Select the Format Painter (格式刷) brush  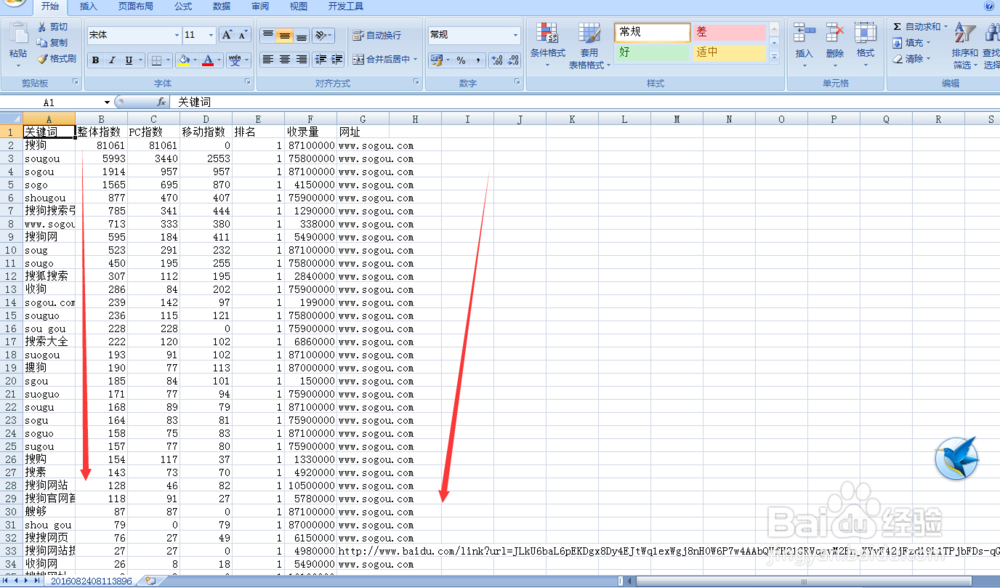point(57,59)
